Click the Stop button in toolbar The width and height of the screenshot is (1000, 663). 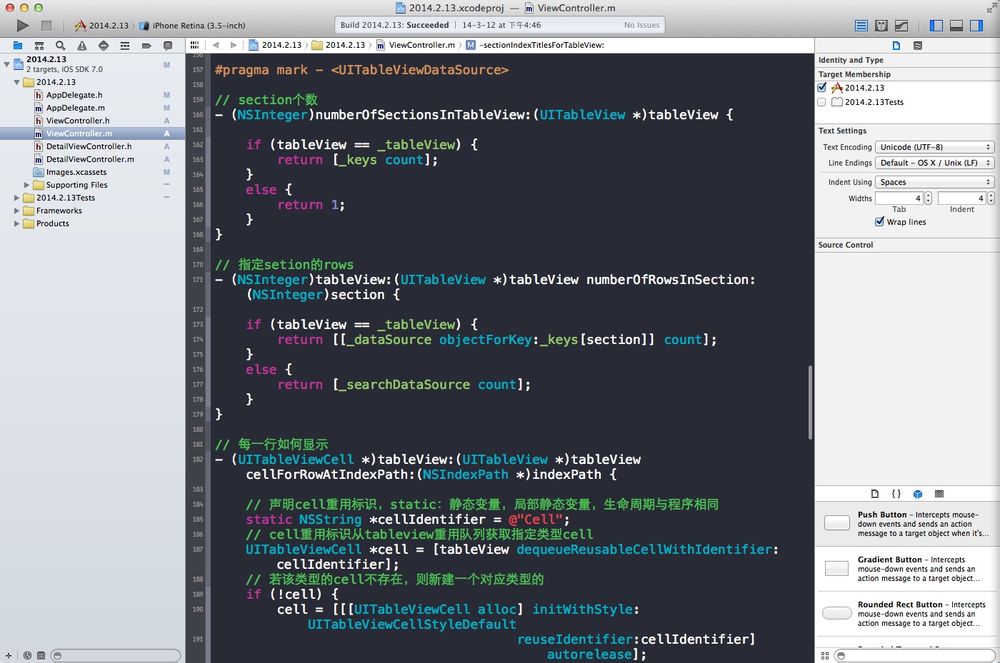tap(46, 26)
